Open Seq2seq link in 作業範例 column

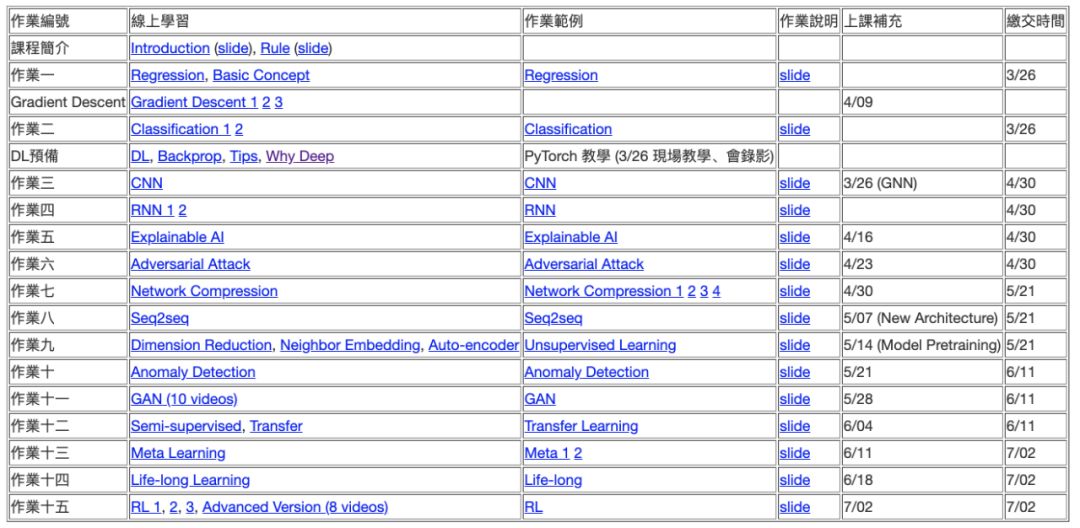tap(553, 318)
